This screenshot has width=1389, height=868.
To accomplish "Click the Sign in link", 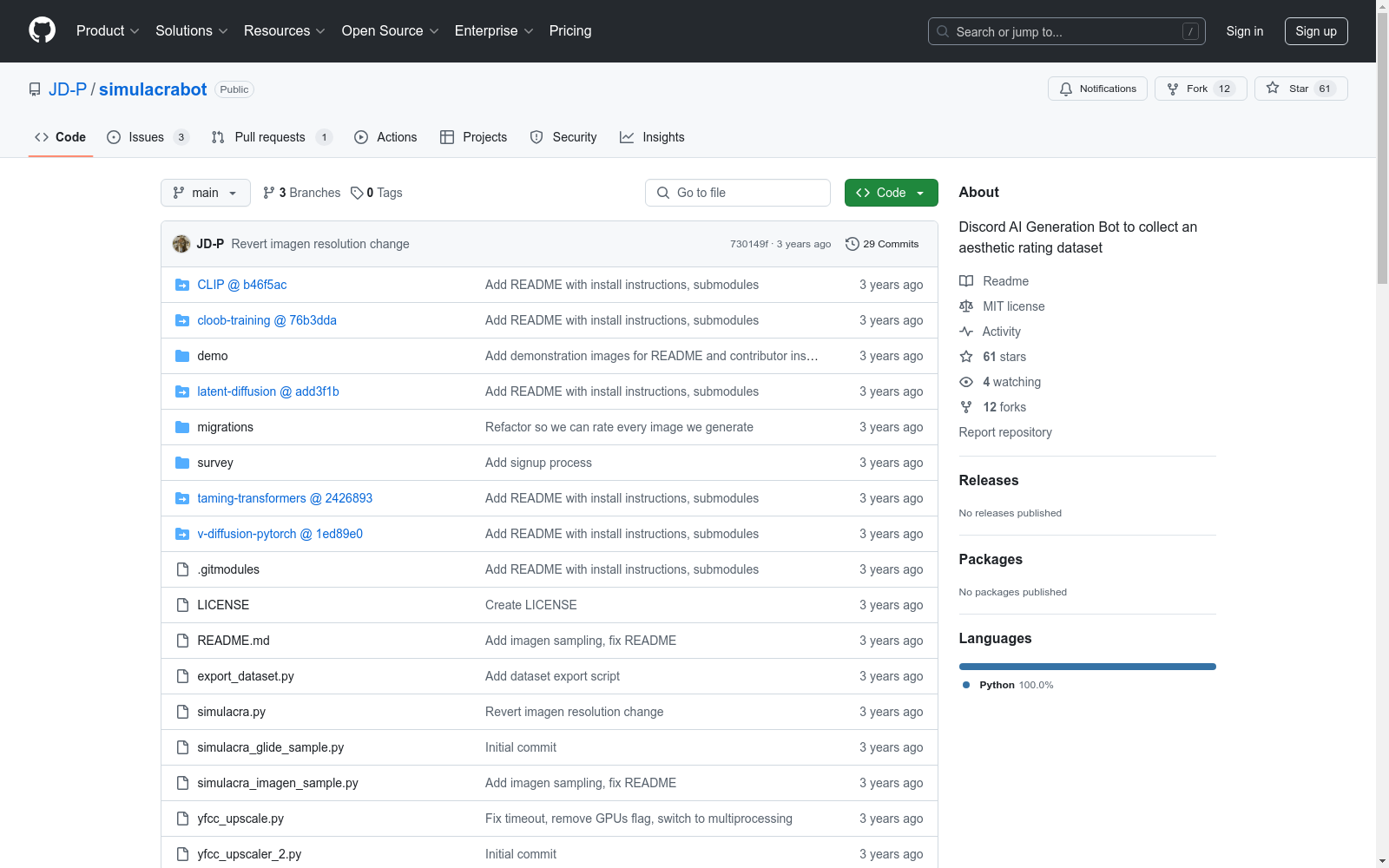I will pos(1245,31).
